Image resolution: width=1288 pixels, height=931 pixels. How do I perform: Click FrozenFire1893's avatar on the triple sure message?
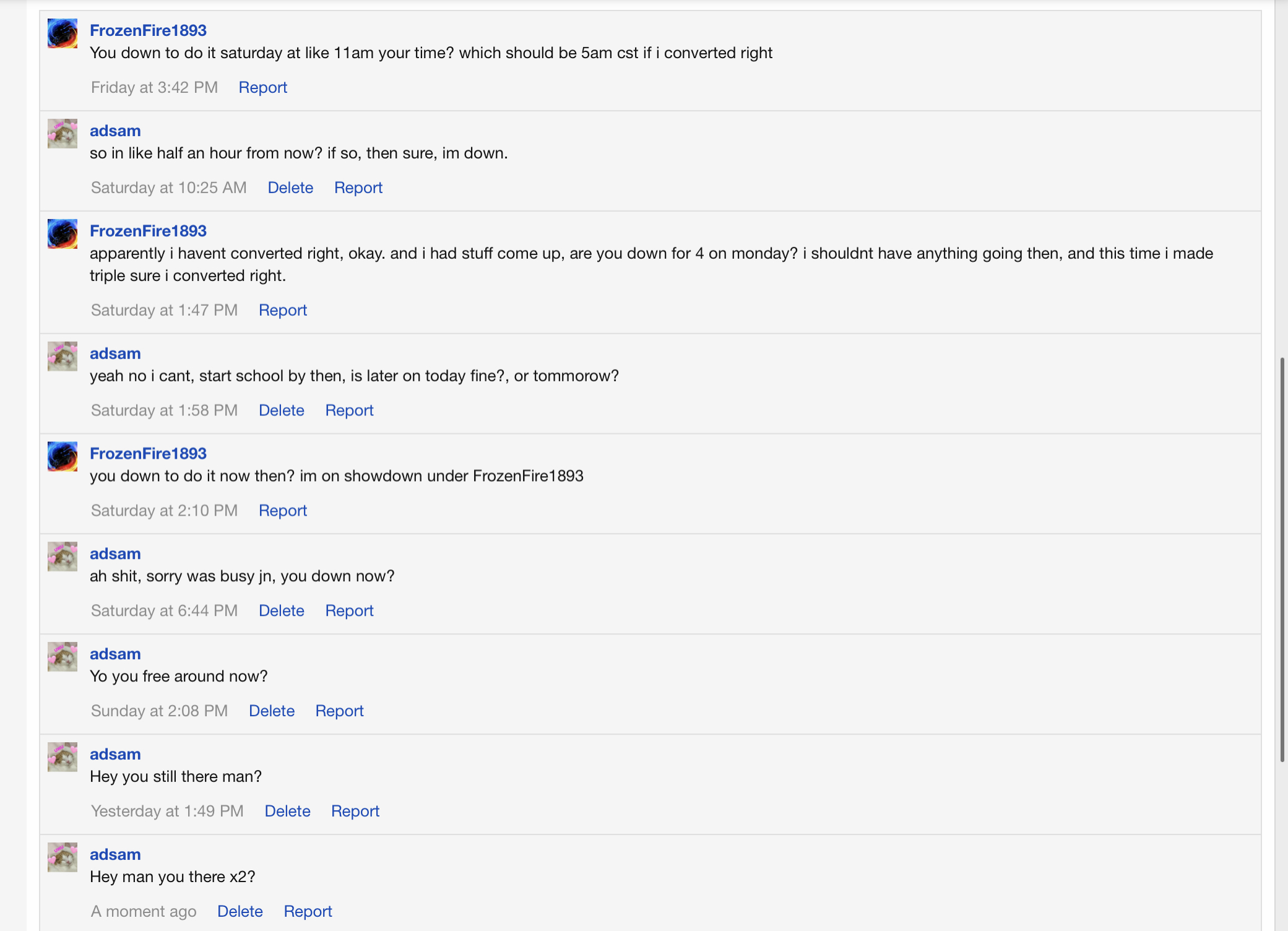tap(63, 234)
